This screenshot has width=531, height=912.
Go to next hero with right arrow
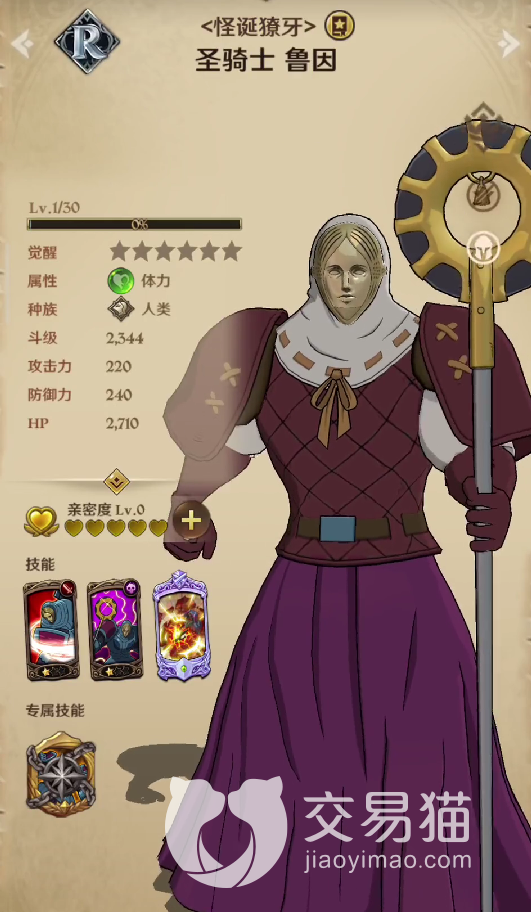coord(508,42)
